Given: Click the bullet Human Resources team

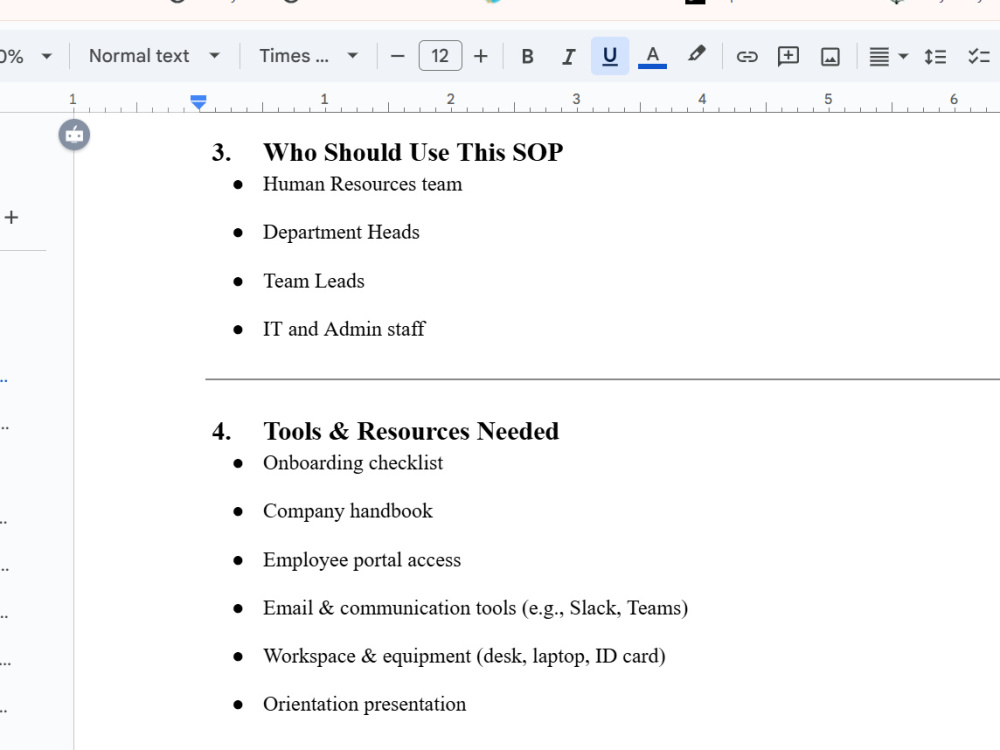Looking at the screenshot, I should tap(362, 184).
